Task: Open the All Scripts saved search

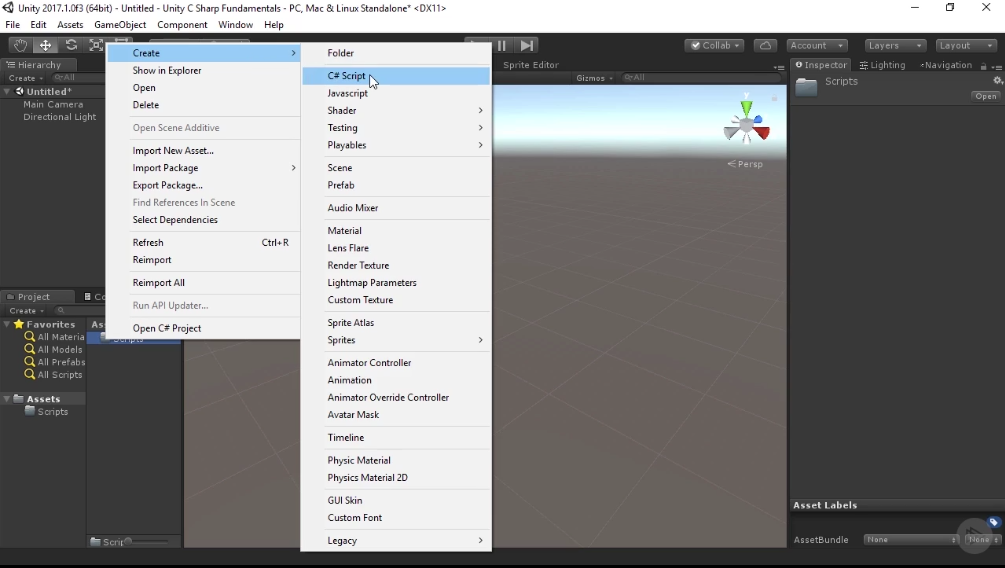Action: [x=54, y=374]
